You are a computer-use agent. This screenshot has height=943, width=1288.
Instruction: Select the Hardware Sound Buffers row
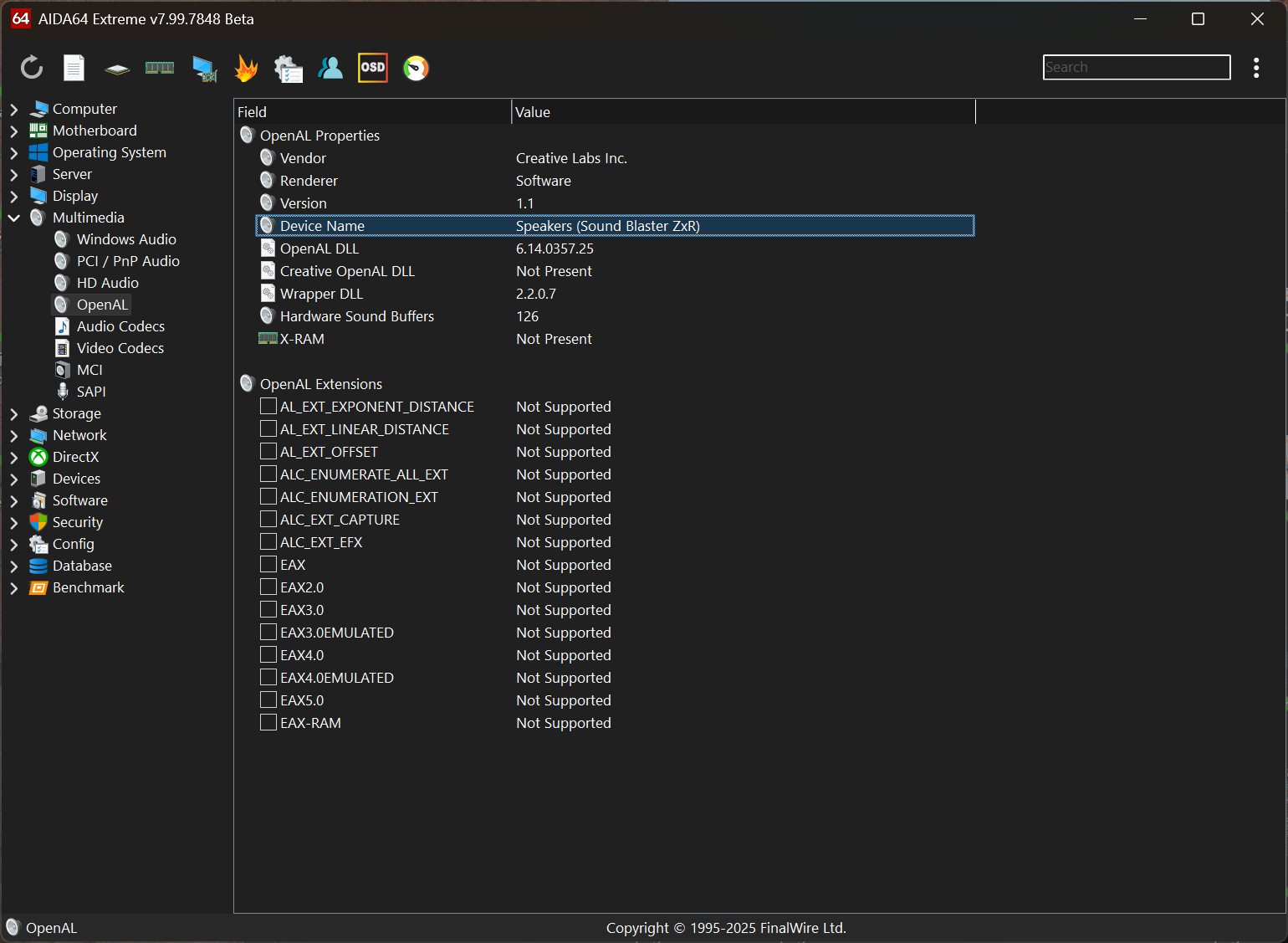[615, 316]
